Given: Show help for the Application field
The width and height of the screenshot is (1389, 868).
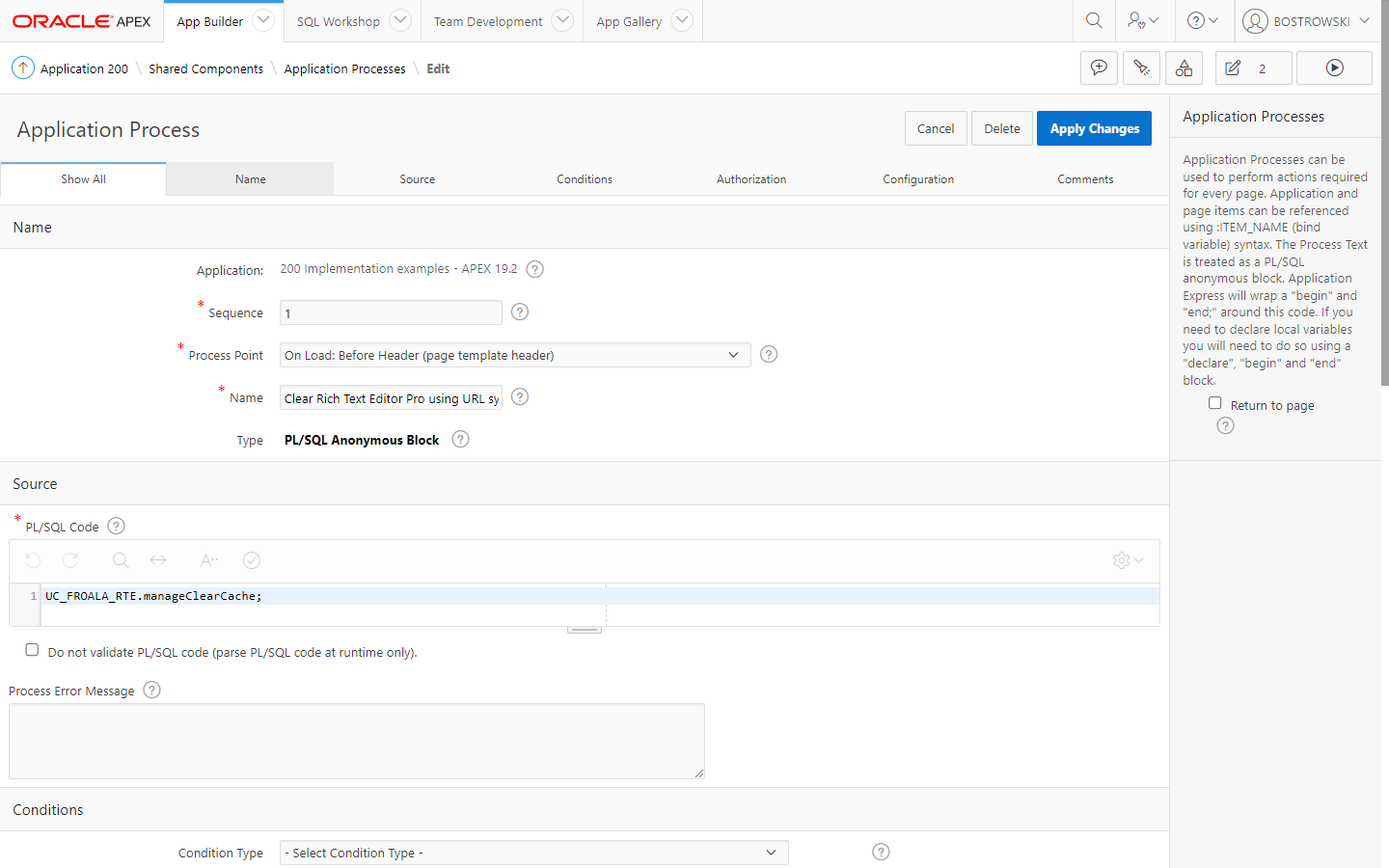Looking at the screenshot, I should [x=535, y=269].
